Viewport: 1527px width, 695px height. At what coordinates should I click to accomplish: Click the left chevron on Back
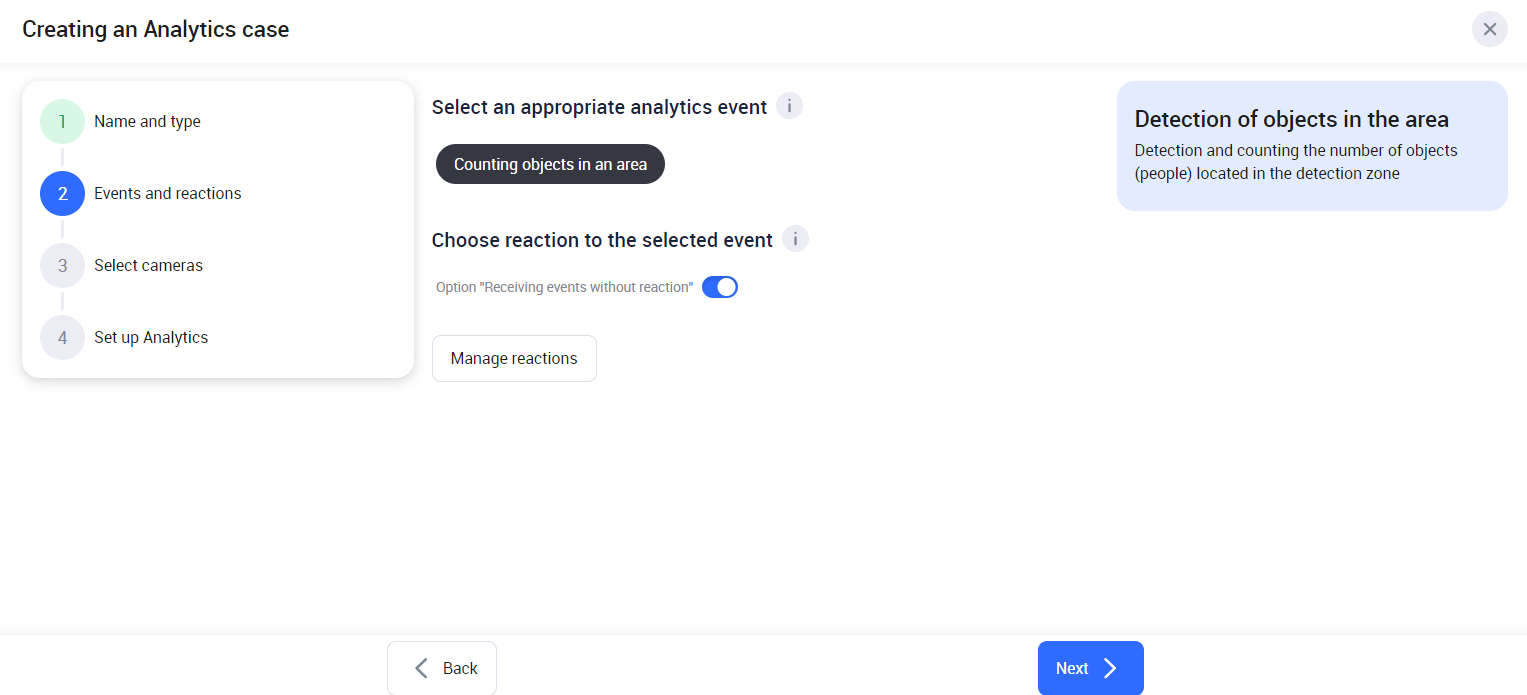point(422,668)
